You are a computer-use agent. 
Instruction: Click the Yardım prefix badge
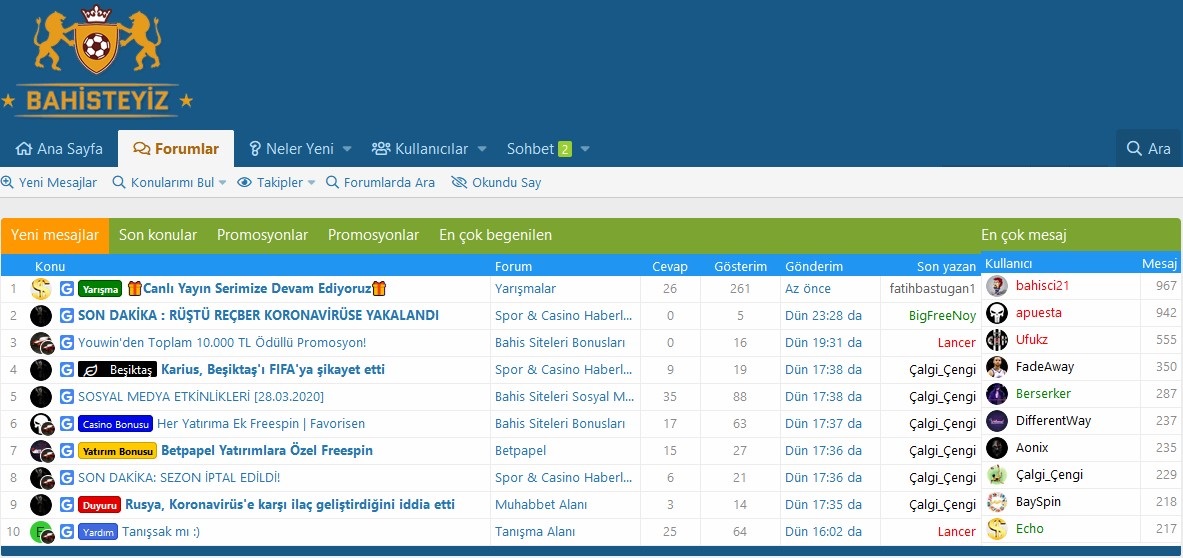tap(97, 532)
